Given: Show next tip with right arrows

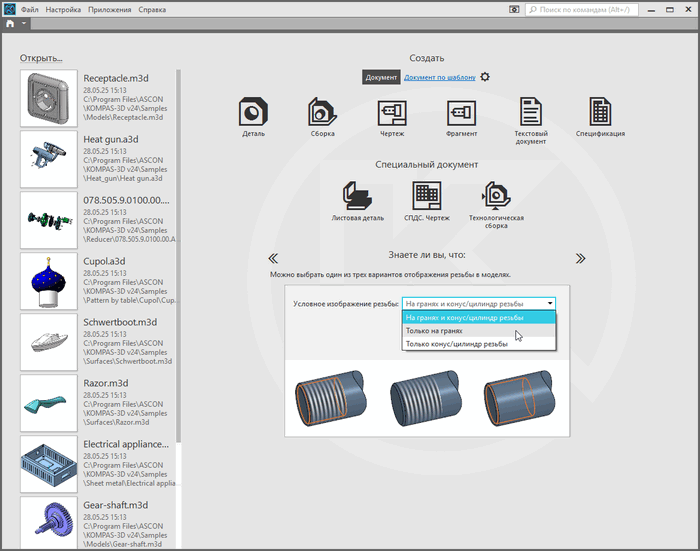Looking at the screenshot, I should (x=580, y=258).
